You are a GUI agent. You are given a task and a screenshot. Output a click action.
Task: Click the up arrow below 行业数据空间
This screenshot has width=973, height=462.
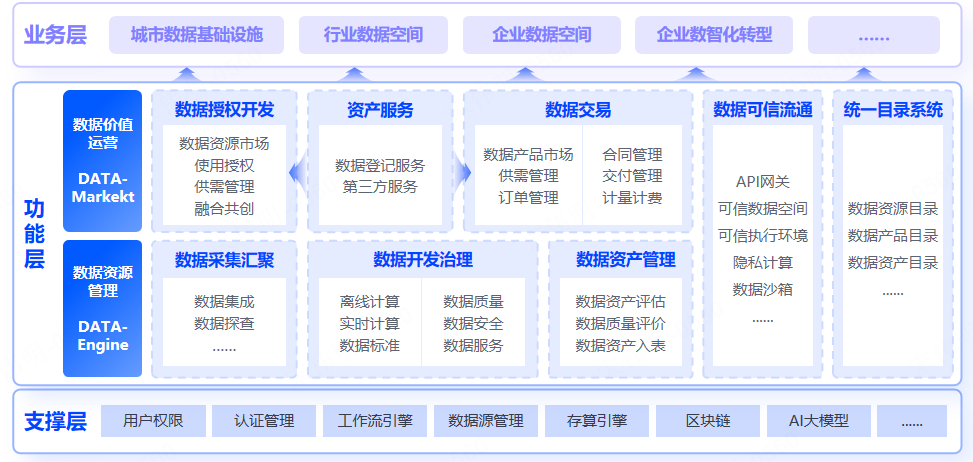point(352,73)
